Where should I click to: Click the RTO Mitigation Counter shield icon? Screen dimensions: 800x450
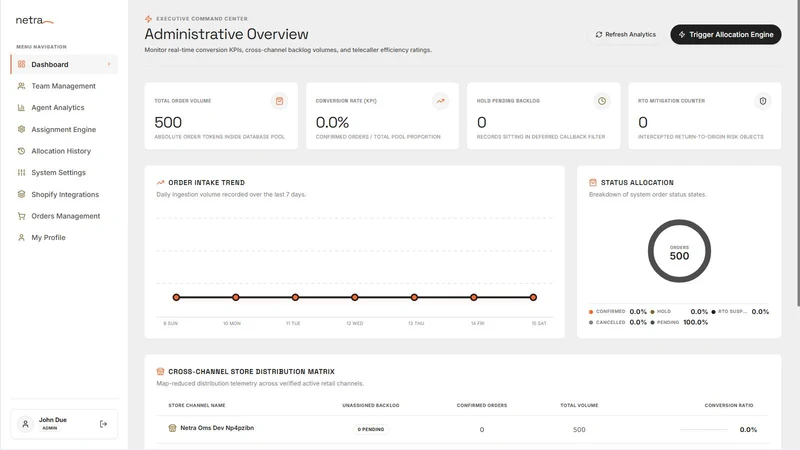pos(763,101)
